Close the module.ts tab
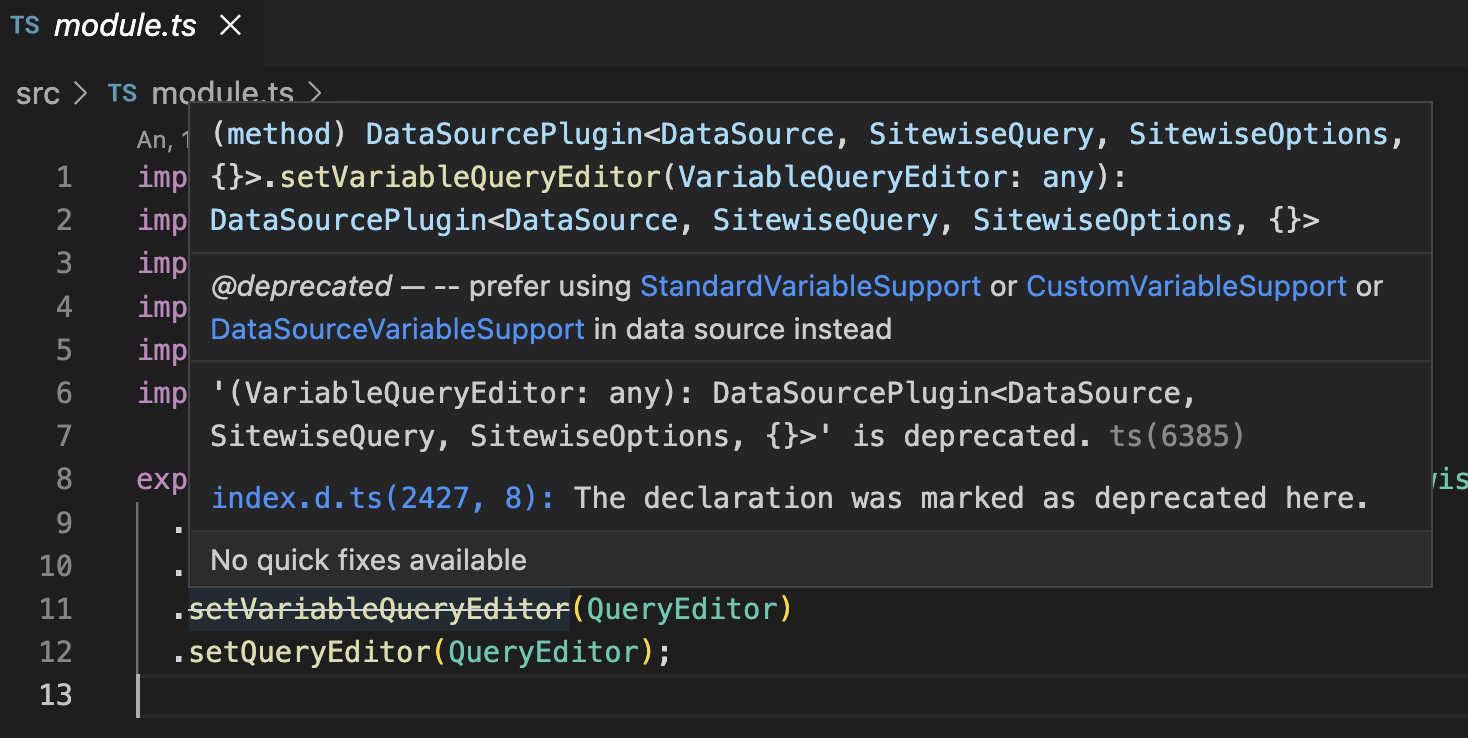This screenshot has height=738, width=1468. (x=231, y=25)
